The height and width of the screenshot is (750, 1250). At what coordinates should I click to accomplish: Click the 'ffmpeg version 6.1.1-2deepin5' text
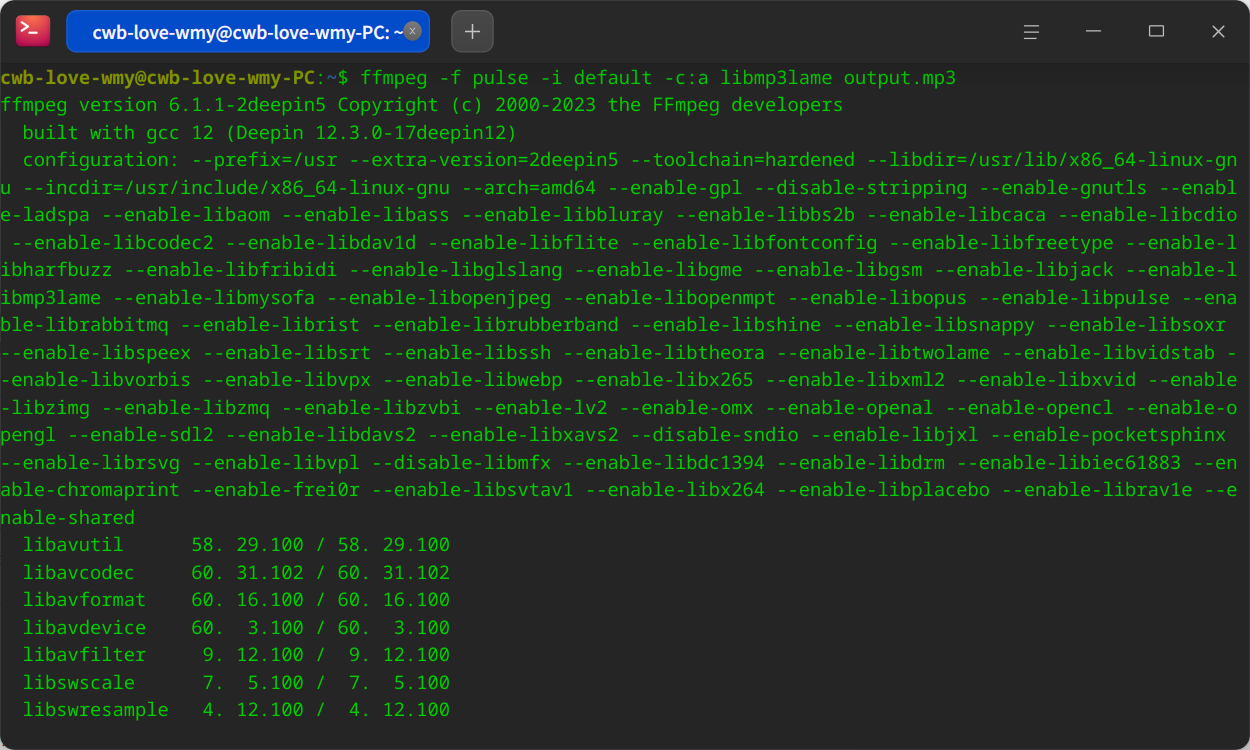(164, 105)
